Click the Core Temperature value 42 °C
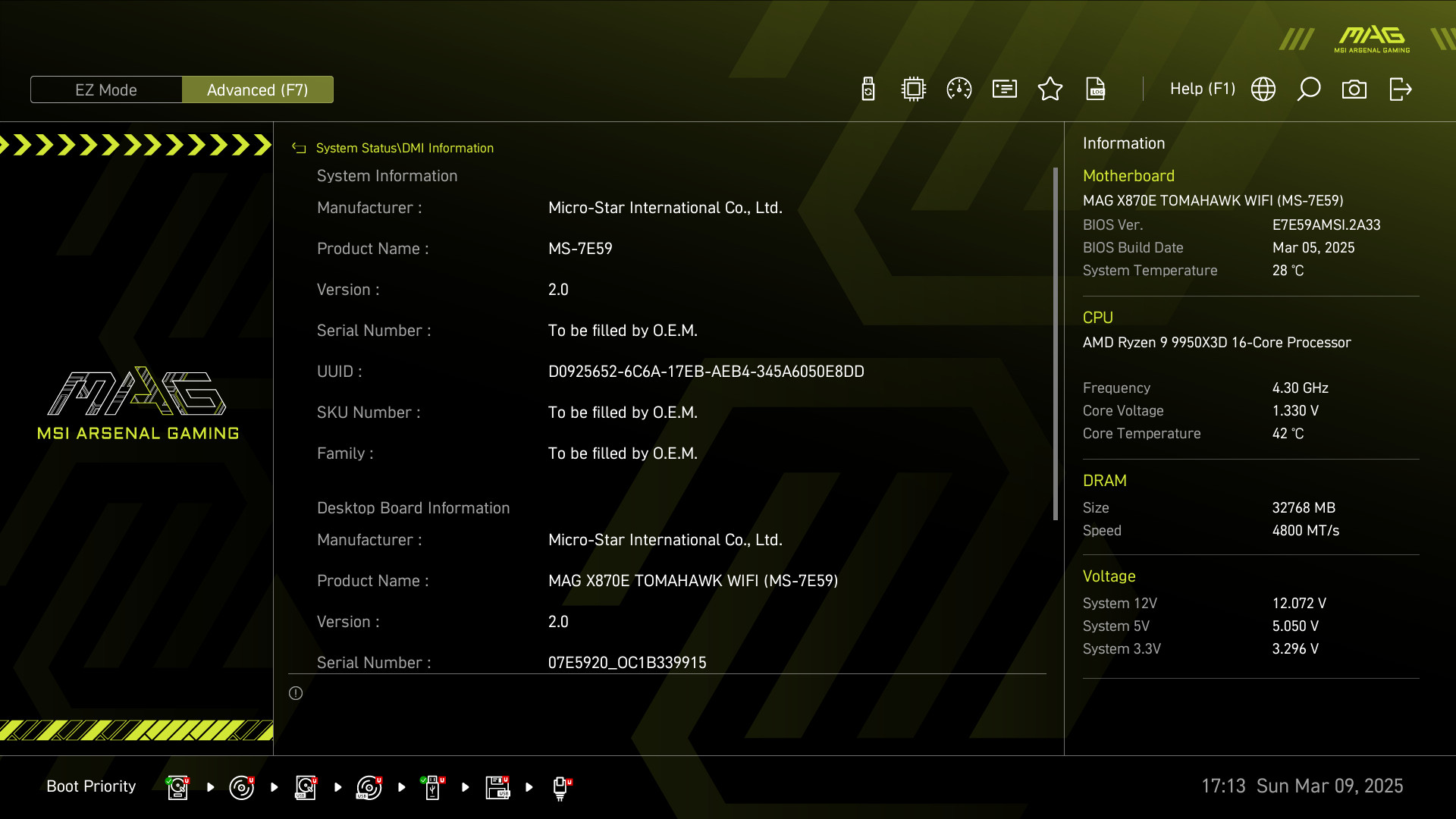 (1288, 434)
